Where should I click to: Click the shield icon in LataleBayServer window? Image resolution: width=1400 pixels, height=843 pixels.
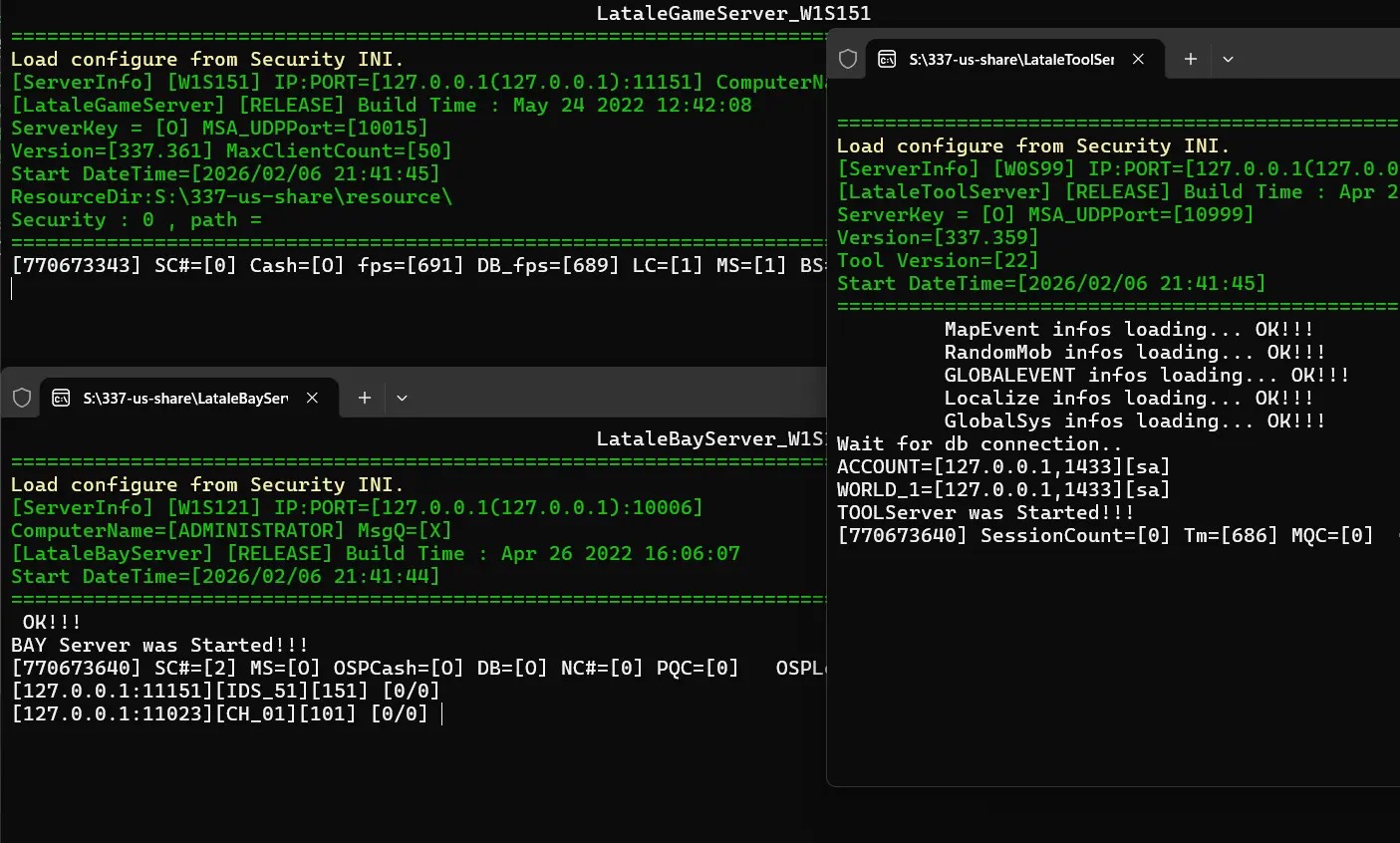pyautogui.click(x=22, y=398)
